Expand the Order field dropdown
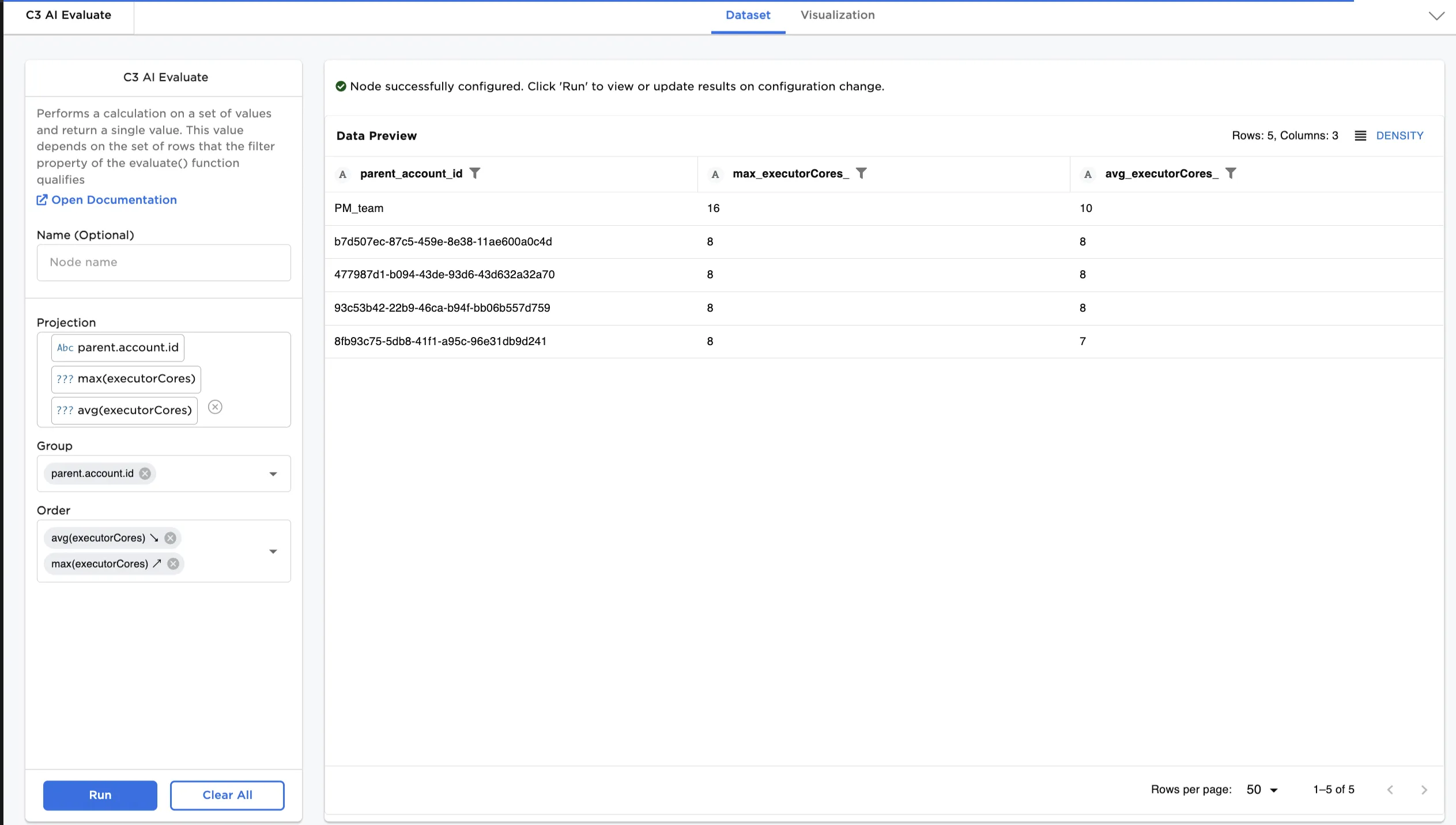 [273, 551]
